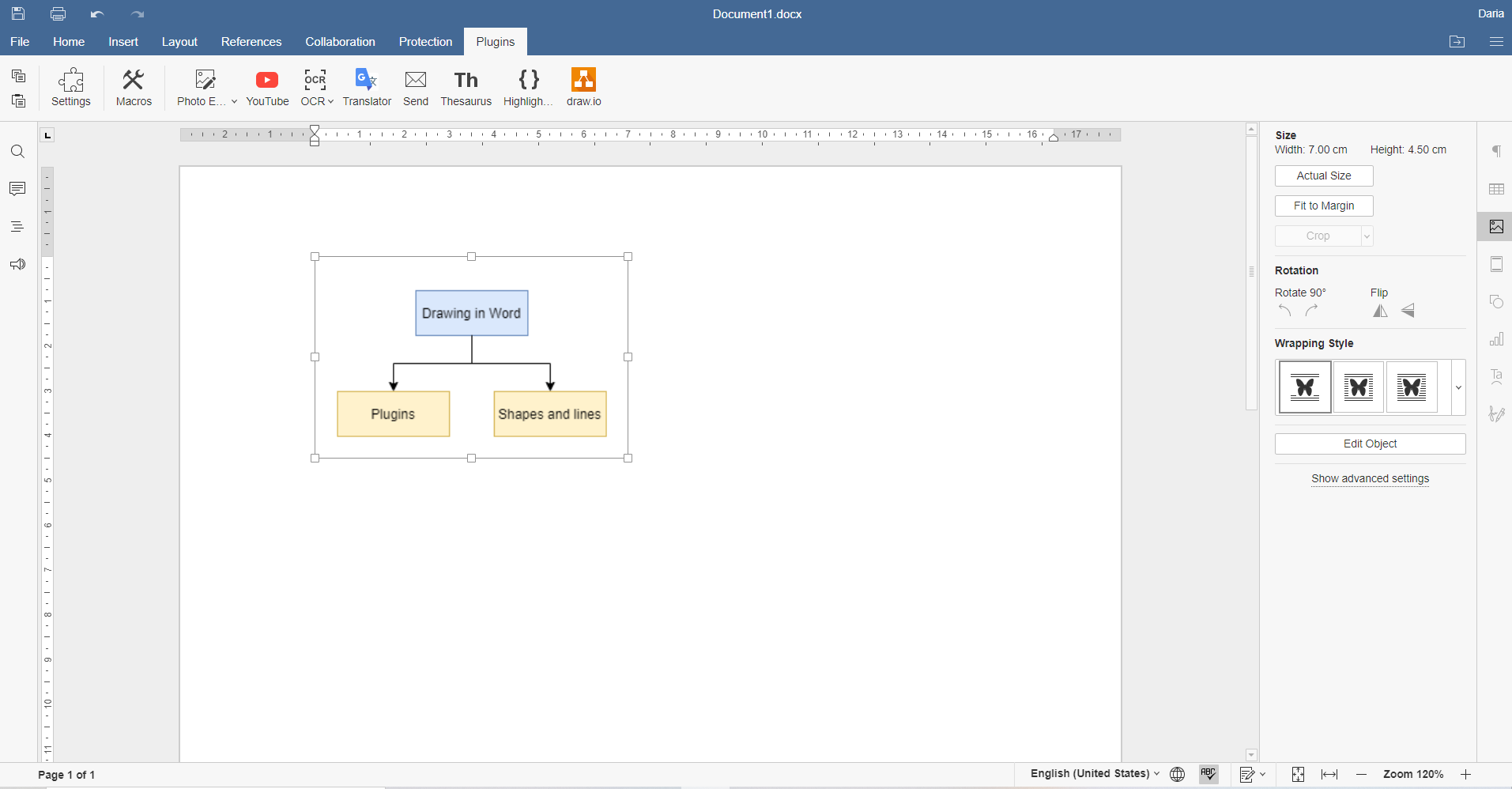Open the search panel in left sidebar
Screen dimensions: 1512x789
tap(17, 151)
